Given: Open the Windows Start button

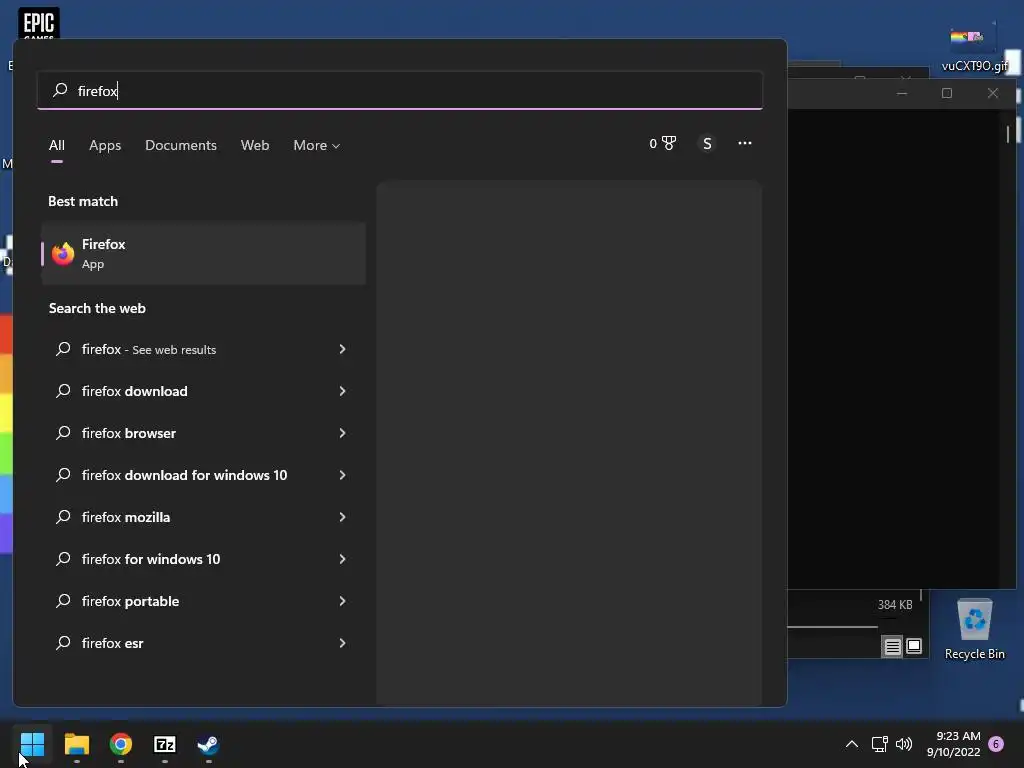Looking at the screenshot, I should click(32, 744).
